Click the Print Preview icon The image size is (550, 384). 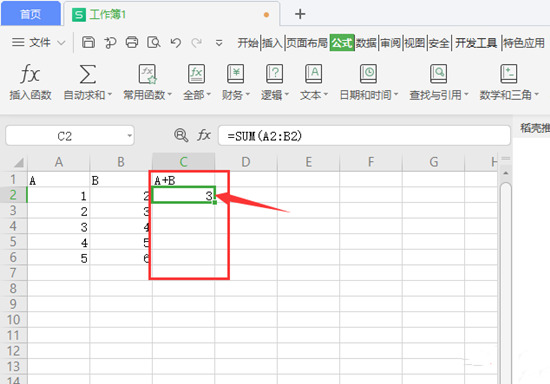154,42
